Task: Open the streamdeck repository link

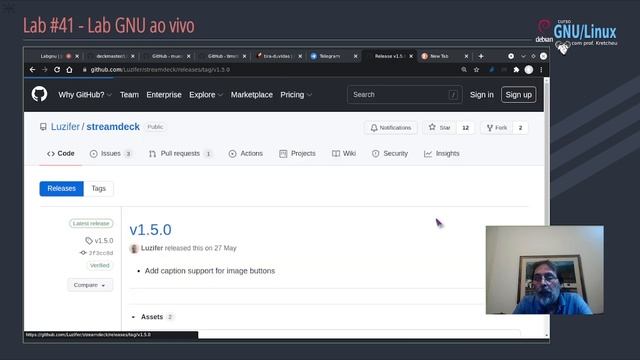Action: 113,127
